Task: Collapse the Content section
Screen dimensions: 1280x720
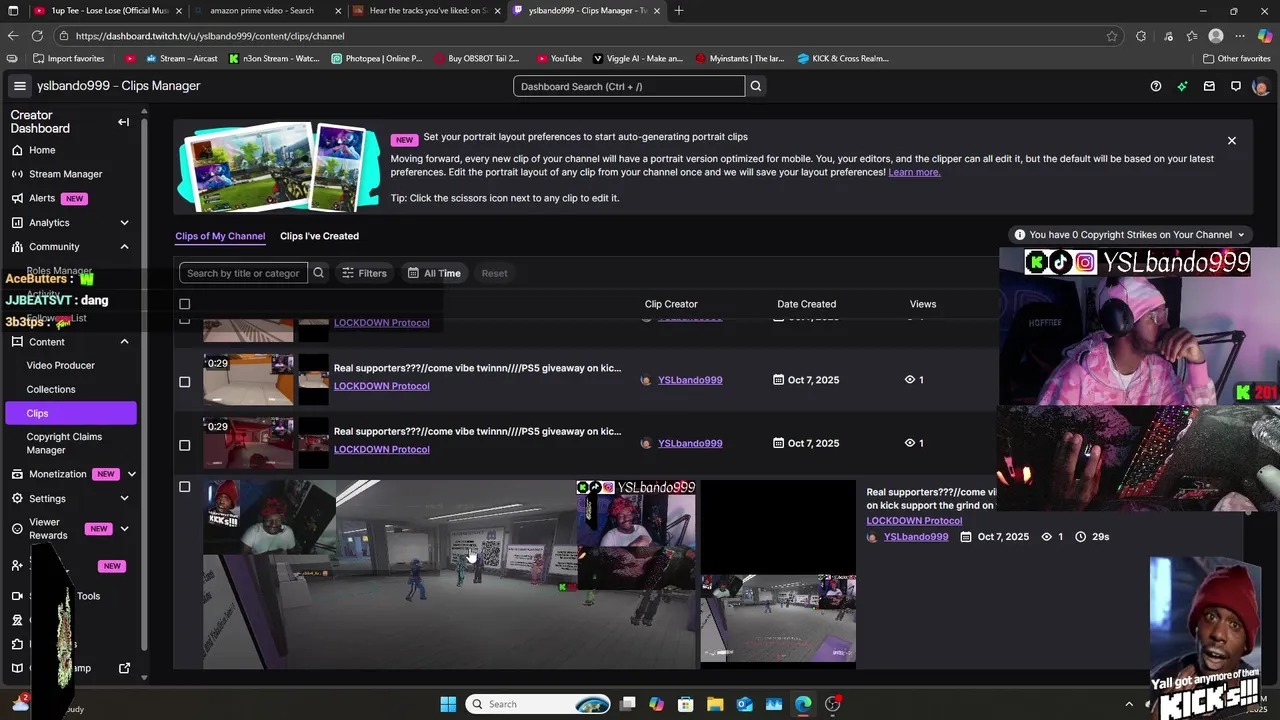Action: (124, 342)
